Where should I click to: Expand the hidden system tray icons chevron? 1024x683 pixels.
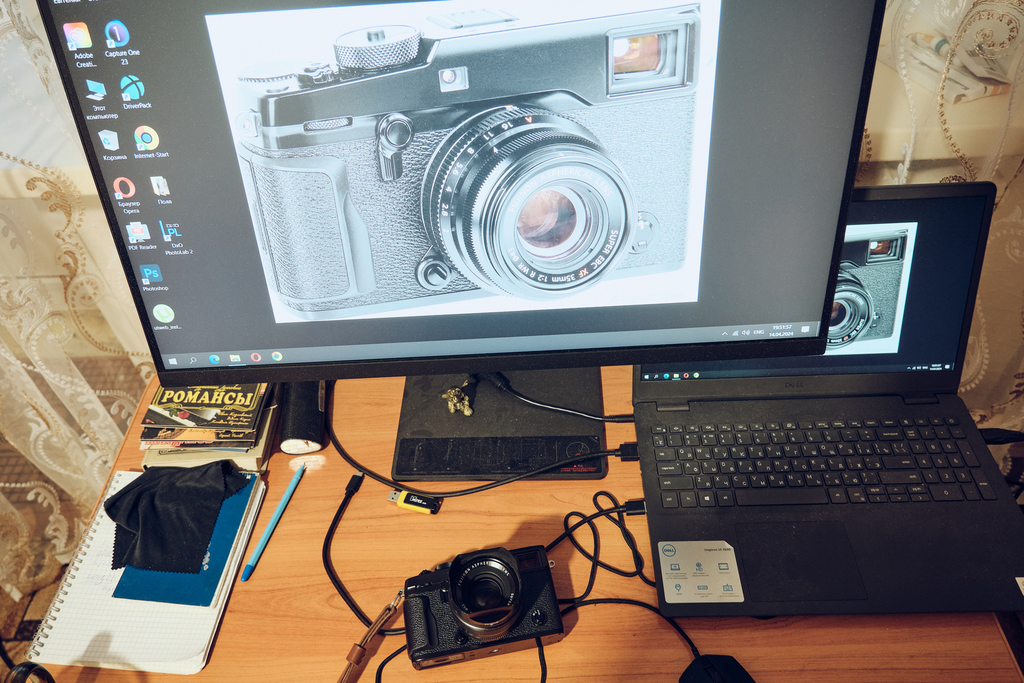point(723,332)
